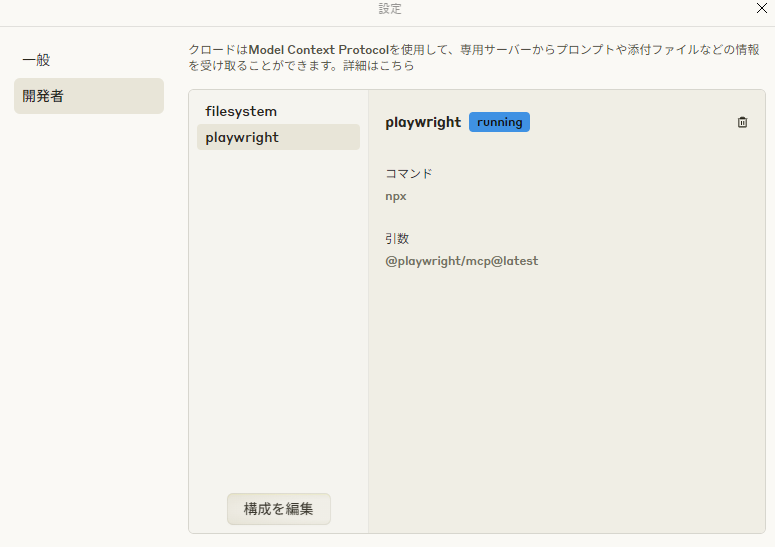Click the running status badge
Viewport: 775px width, 547px height.
point(499,122)
